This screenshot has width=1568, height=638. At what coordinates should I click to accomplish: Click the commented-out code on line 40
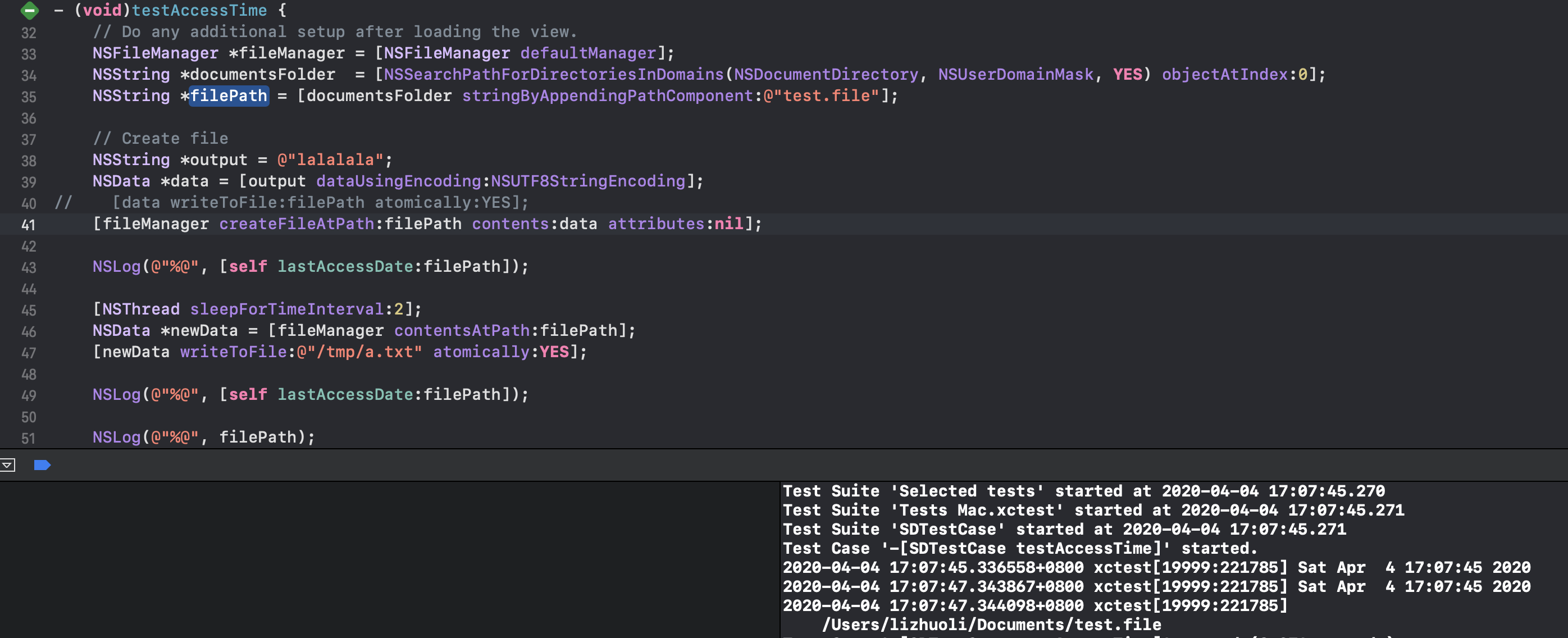(320, 203)
